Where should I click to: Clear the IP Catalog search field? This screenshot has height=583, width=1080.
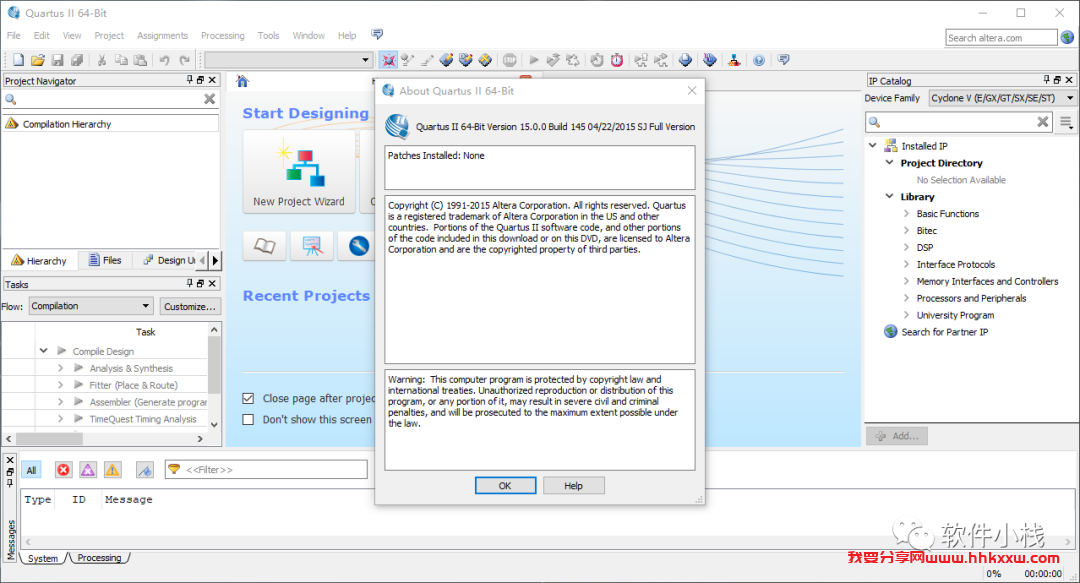tap(1043, 122)
